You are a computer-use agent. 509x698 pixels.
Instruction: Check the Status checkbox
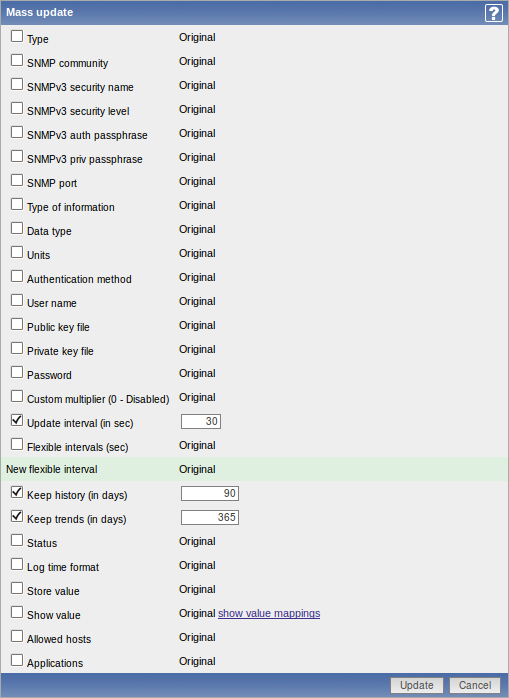pyautogui.click(x=17, y=540)
